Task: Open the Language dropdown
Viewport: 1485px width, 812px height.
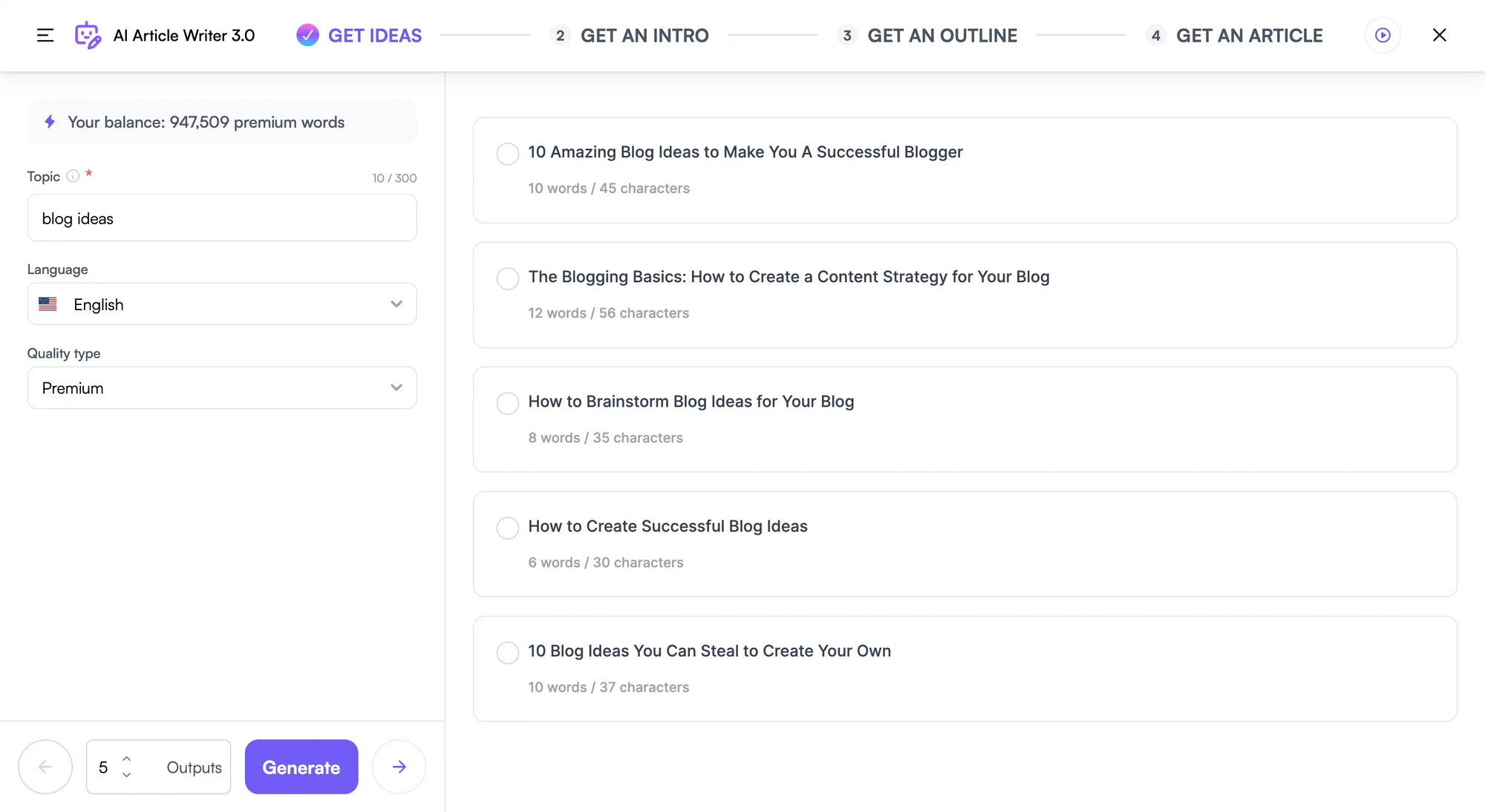Action: pos(222,304)
